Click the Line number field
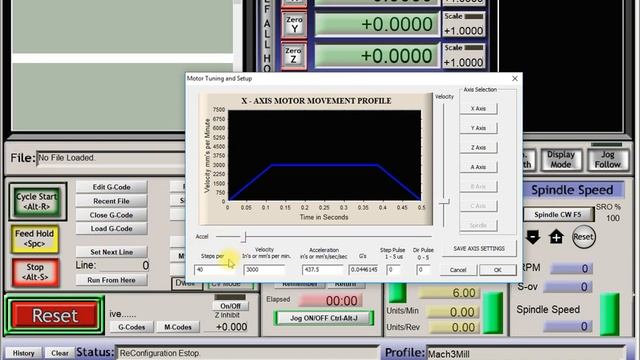This screenshot has width=640, height=360. tap(125, 265)
